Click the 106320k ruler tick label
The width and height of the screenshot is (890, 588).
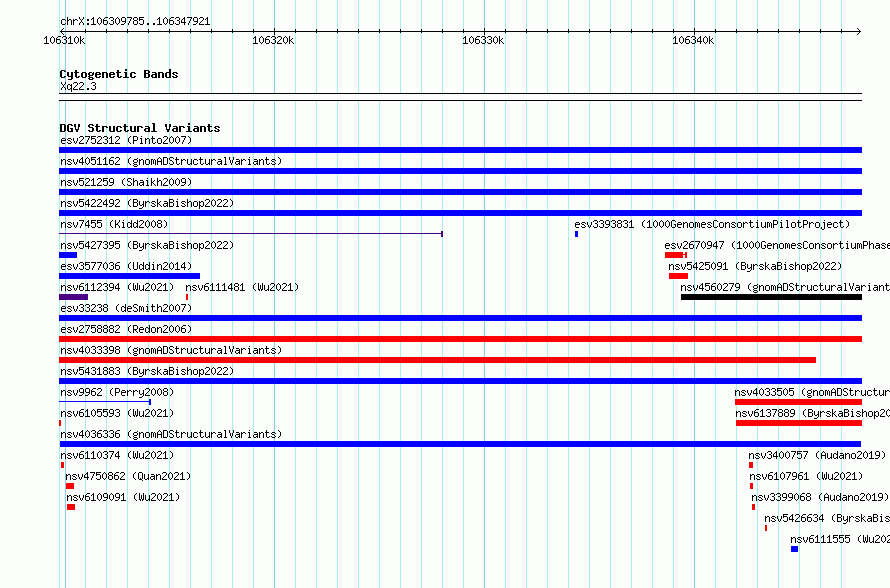[x=273, y=40]
